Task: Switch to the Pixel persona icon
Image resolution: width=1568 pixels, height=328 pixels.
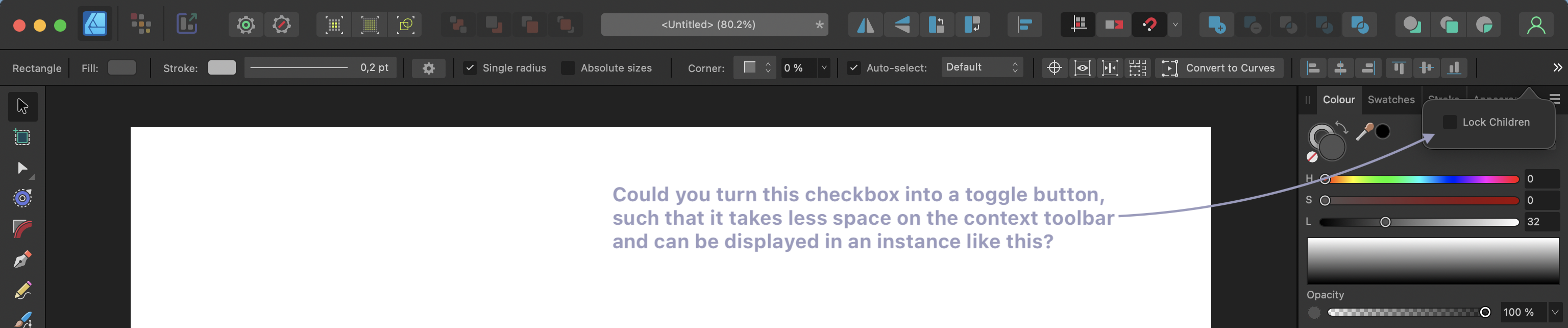Action: coord(140,25)
